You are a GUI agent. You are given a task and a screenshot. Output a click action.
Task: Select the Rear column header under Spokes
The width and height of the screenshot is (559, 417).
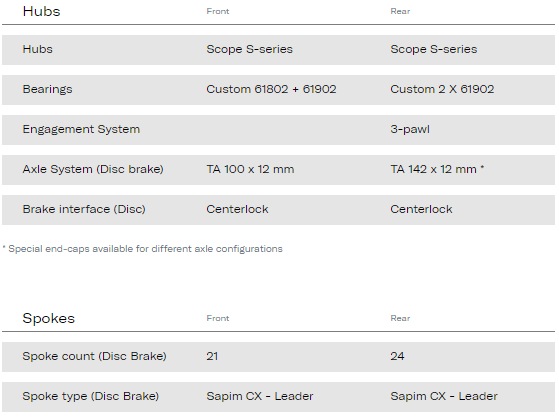[x=400, y=318]
